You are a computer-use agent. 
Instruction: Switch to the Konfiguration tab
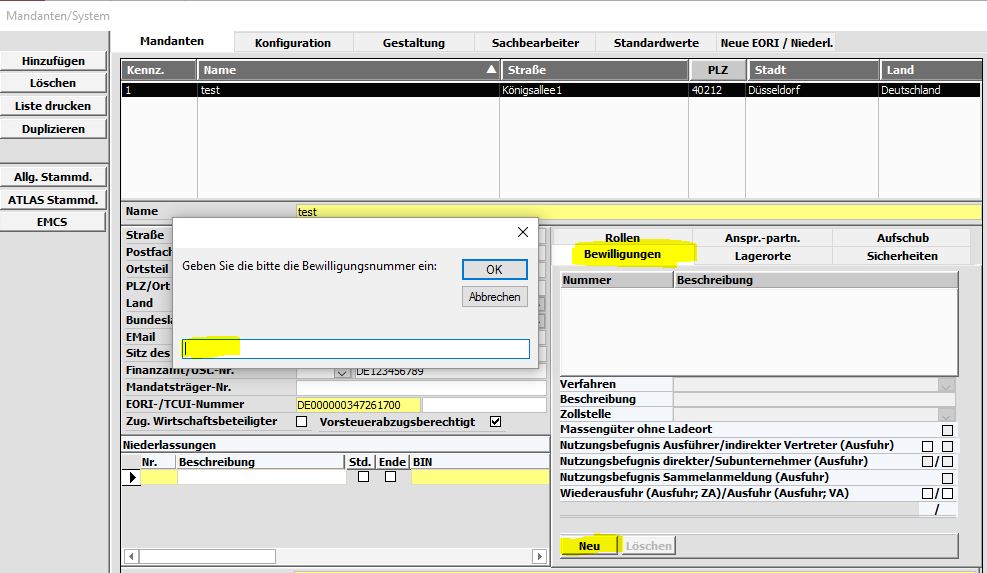click(x=293, y=43)
